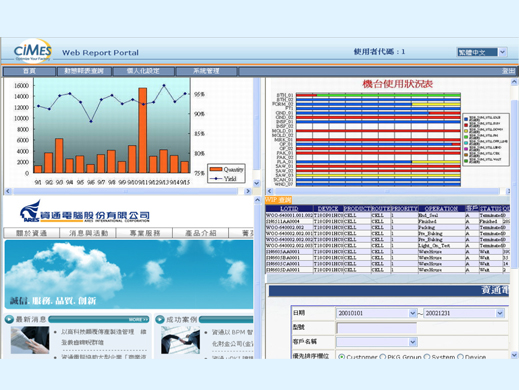Viewport: 519px width, 390px height.
Task: Click play icon beside 最新消息
Action: (9, 319)
